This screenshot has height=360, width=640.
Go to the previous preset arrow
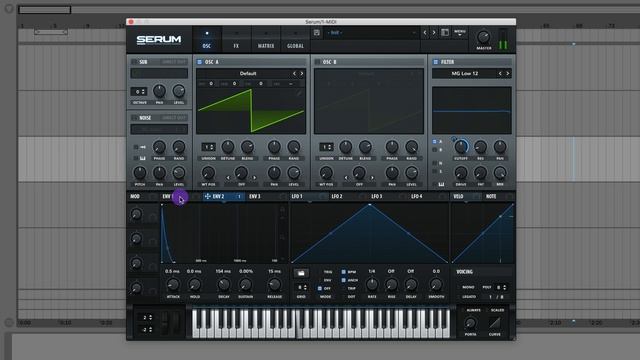[425, 33]
